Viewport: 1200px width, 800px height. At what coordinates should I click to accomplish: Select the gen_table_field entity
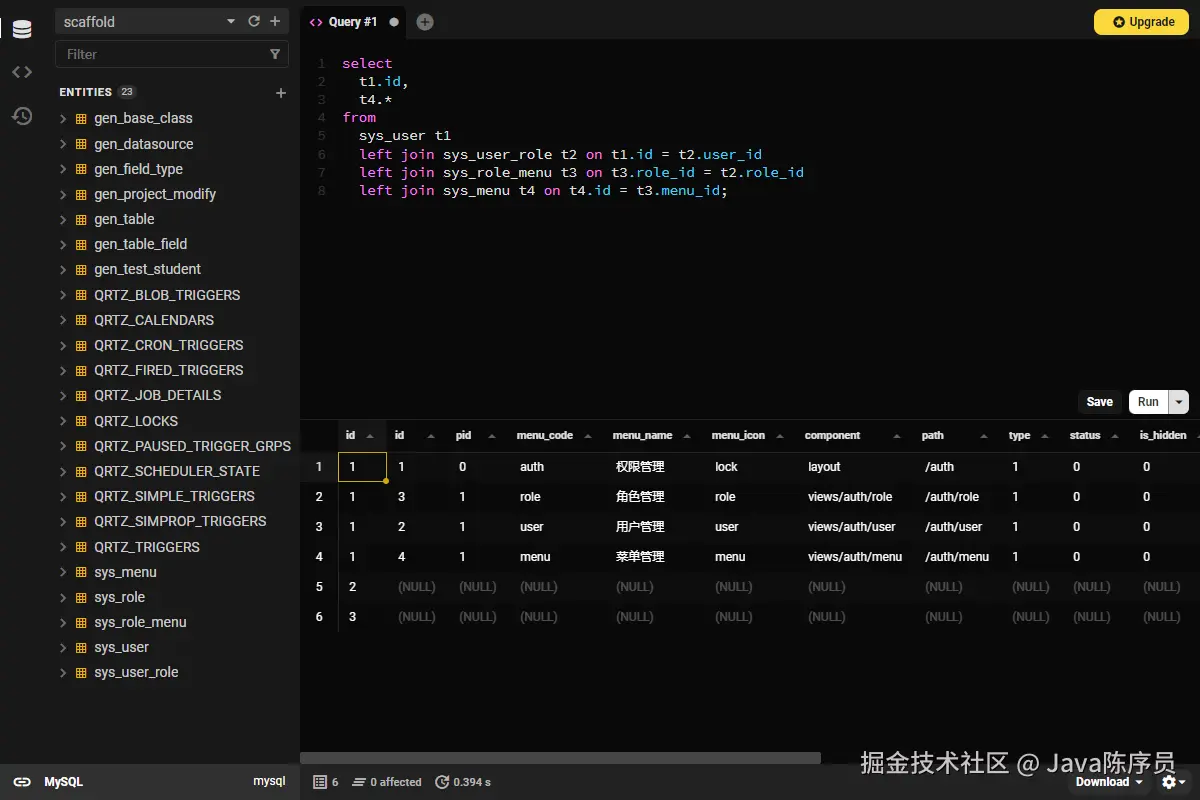[x=141, y=244]
